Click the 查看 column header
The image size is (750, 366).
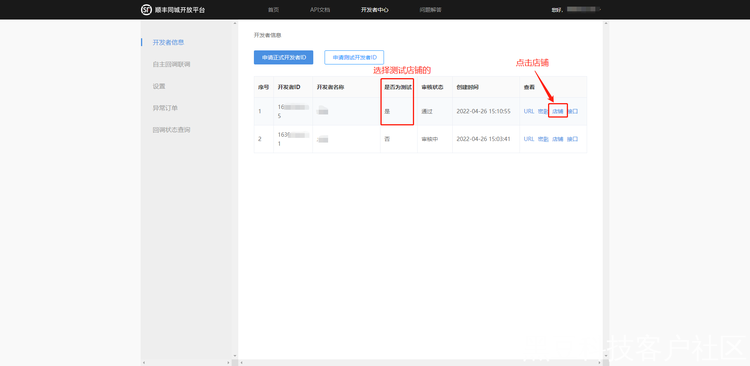[x=529, y=88]
